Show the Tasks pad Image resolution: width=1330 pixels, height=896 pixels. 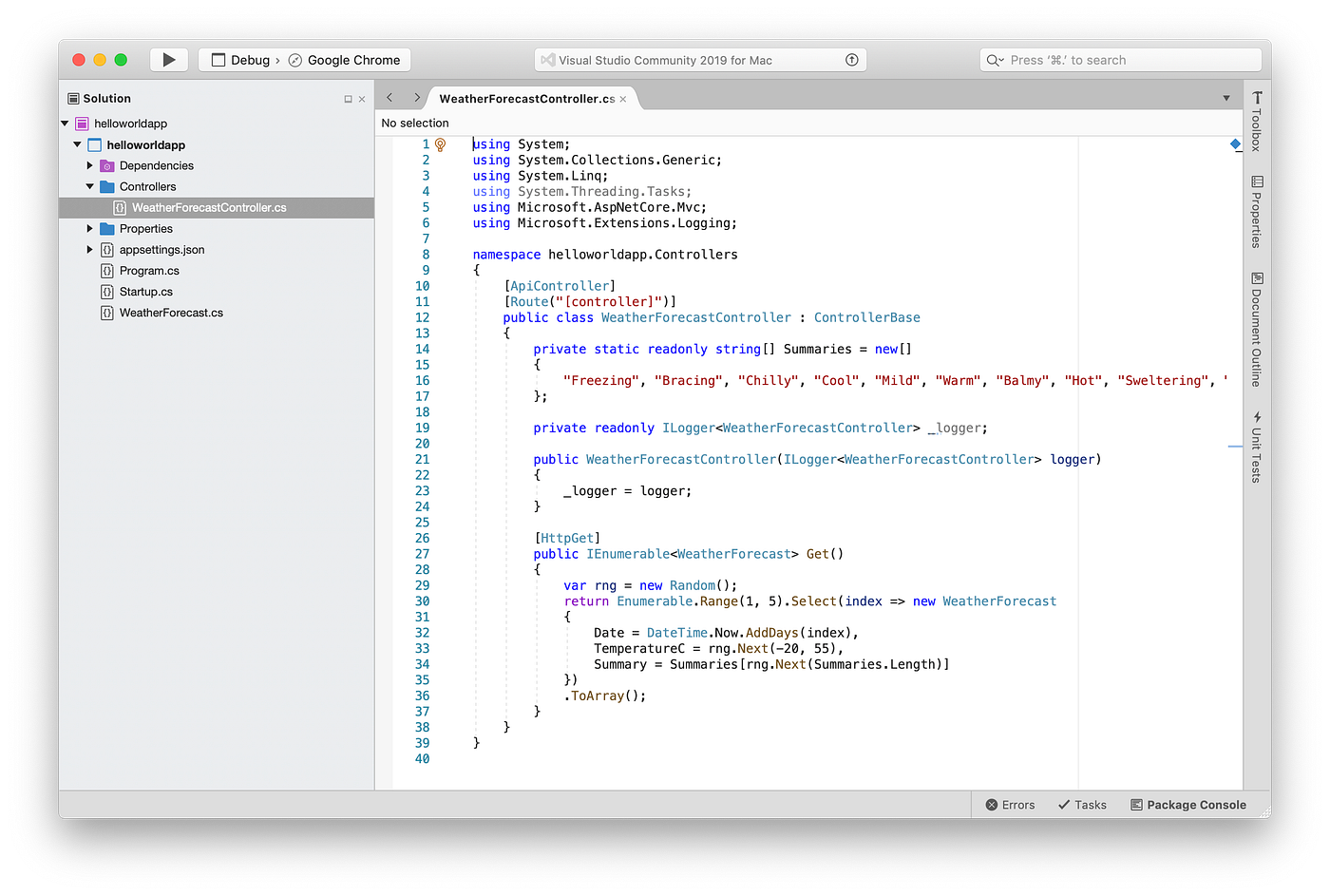pos(1083,805)
